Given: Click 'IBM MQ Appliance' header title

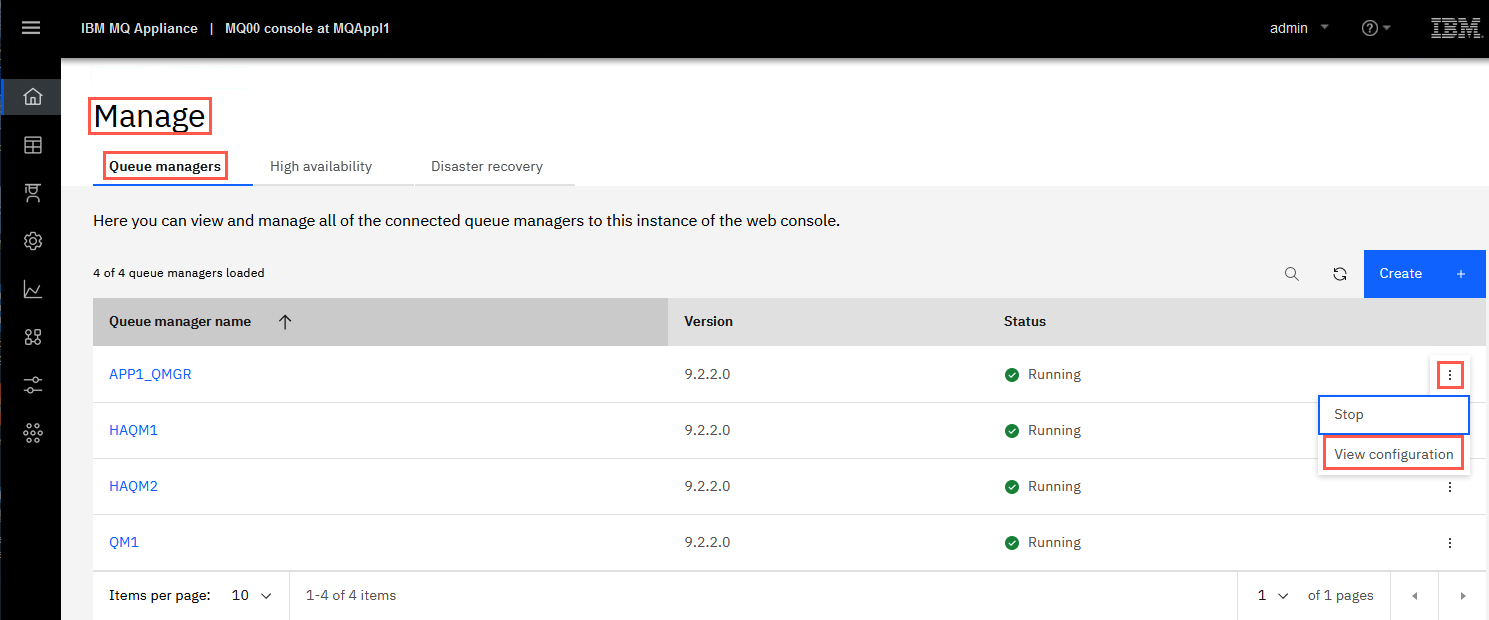Looking at the screenshot, I should pos(139,28).
